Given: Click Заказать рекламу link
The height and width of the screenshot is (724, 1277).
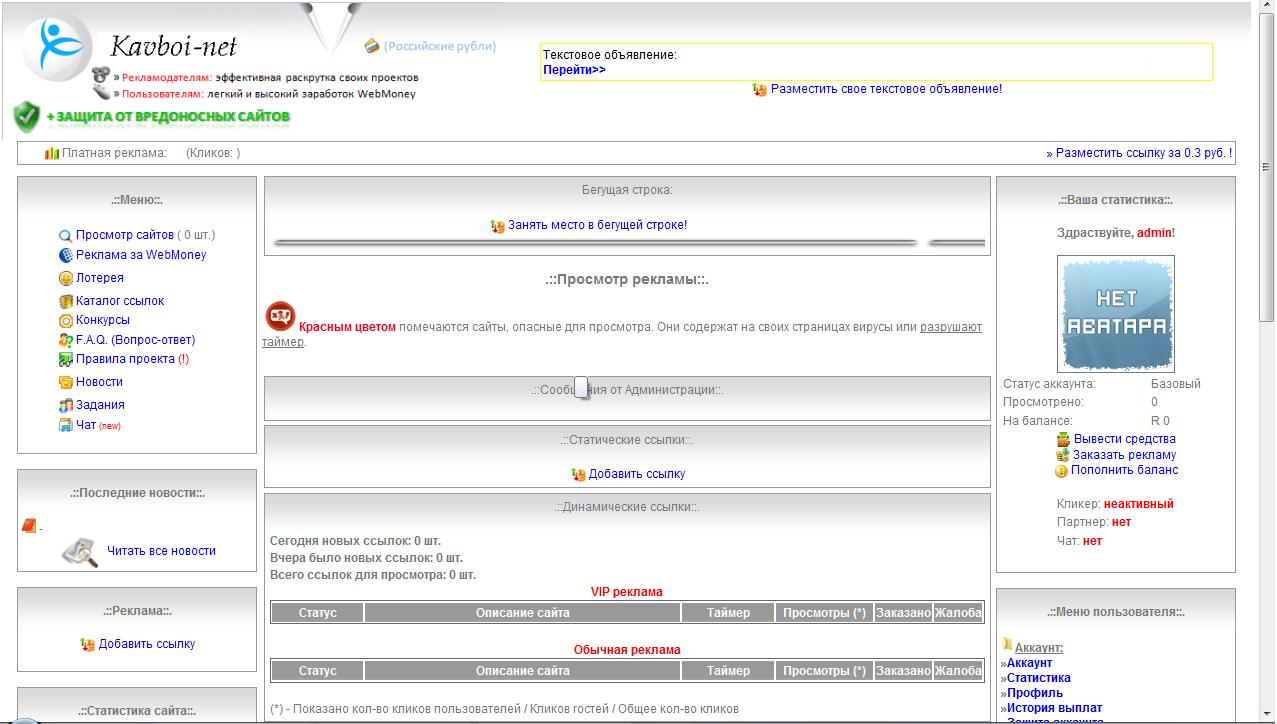Looking at the screenshot, I should pos(1125,455).
